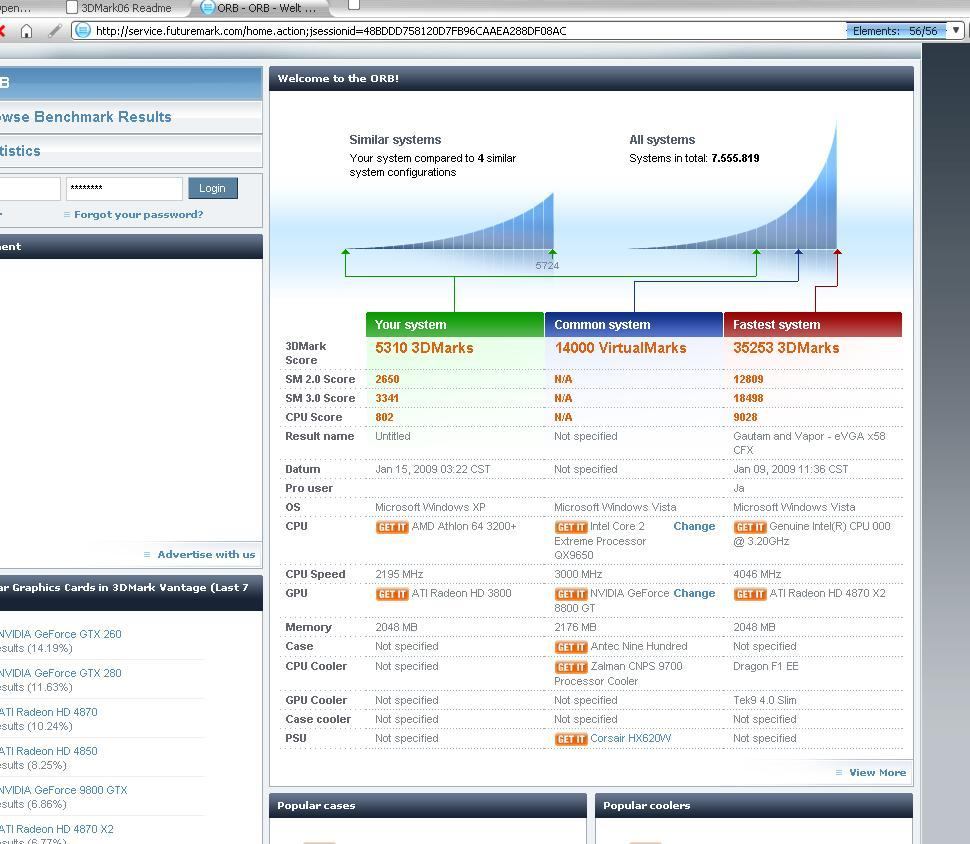
Task: Open NVIDIA GeForce GTX 280 link
Action: pos(60,673)
